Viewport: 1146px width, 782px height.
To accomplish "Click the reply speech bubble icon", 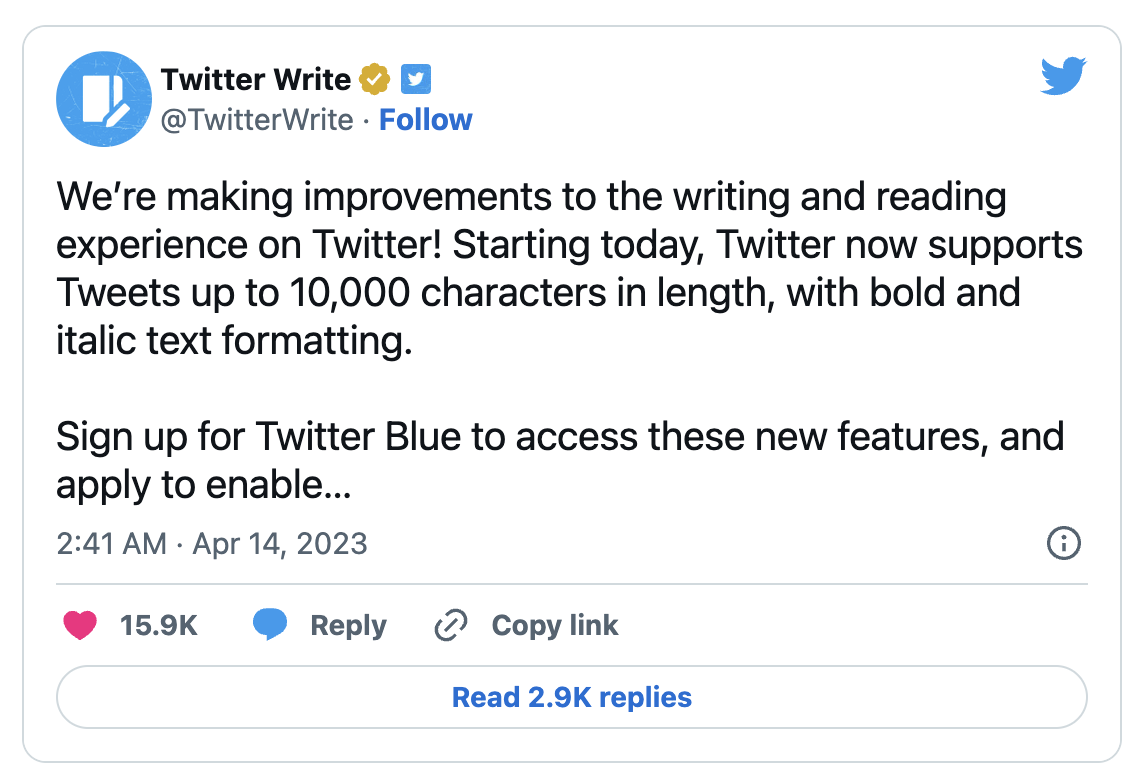I will tap(270, 626).
